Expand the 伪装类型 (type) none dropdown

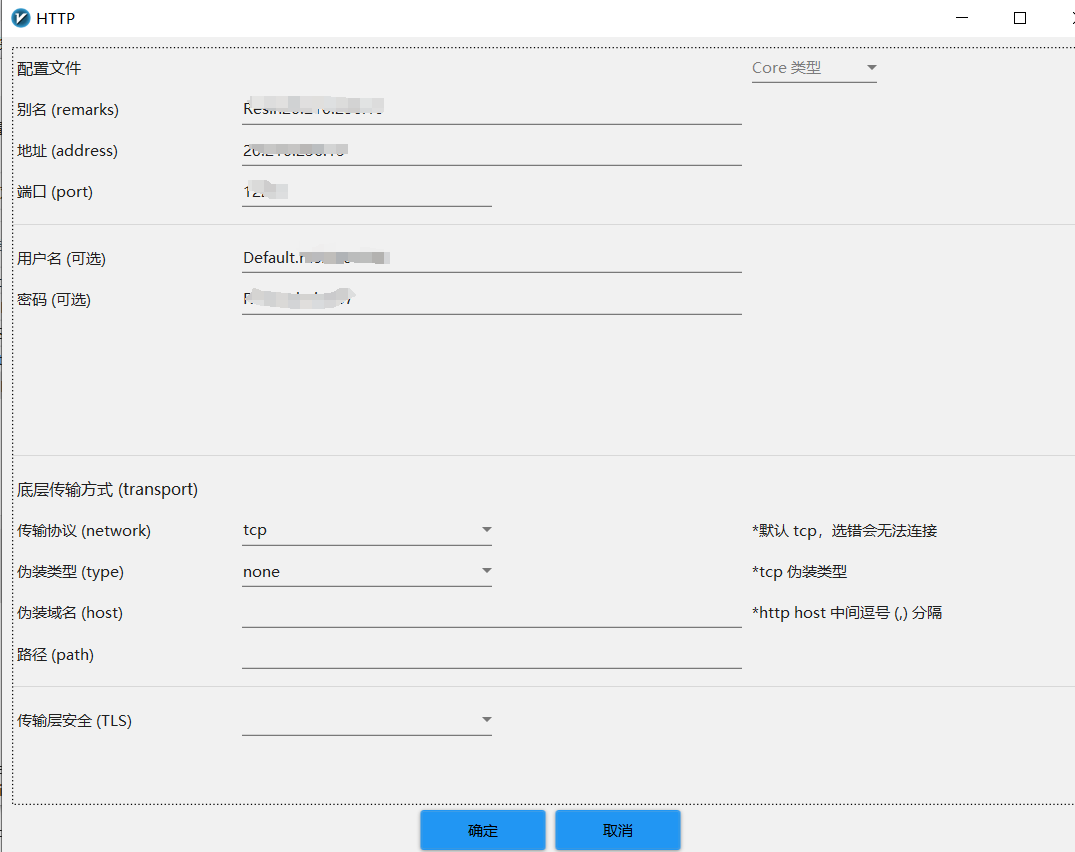(367, 572)
